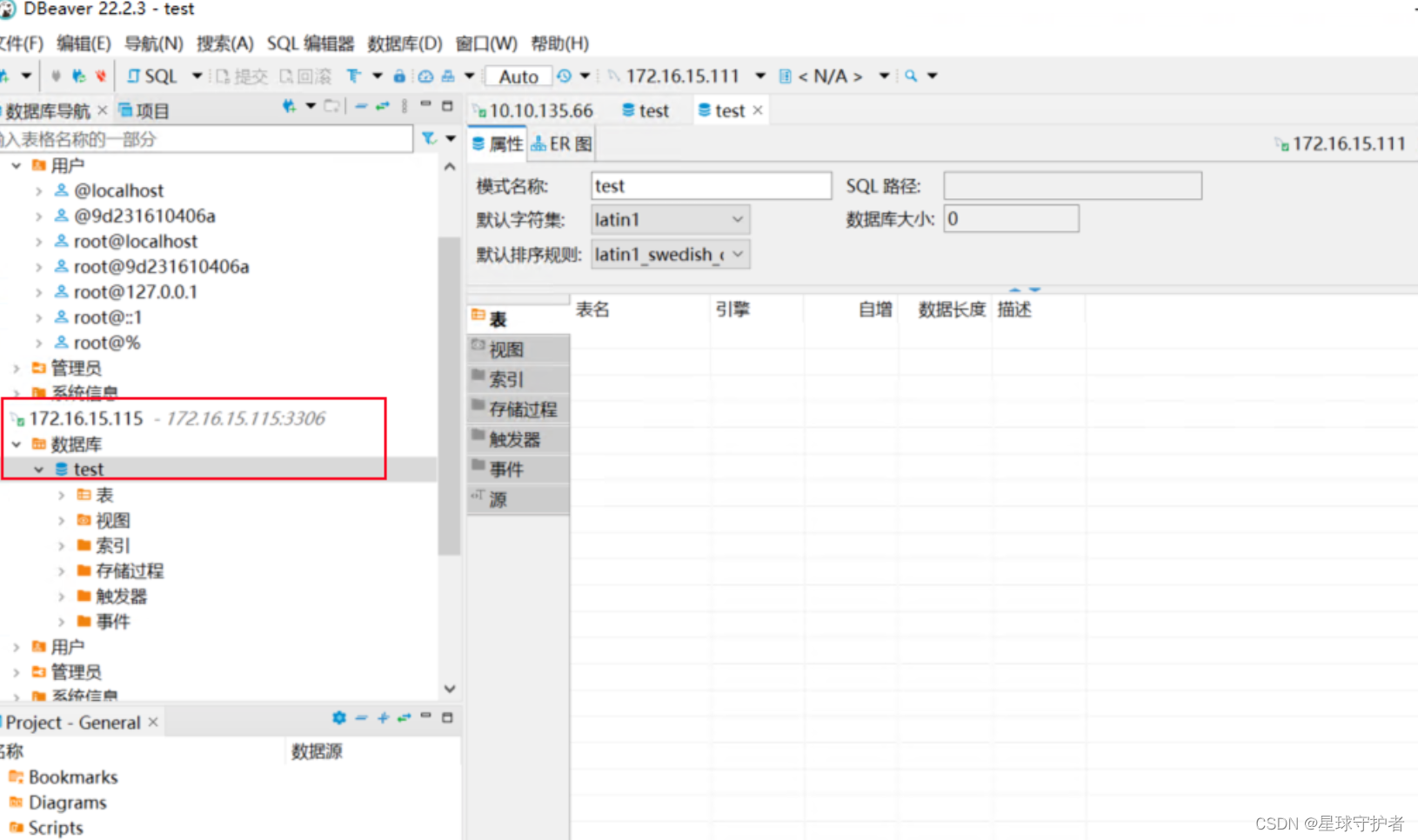Select the 视图 category in object sidebar
1418x840 pixels.
click(x=509, y=348)
